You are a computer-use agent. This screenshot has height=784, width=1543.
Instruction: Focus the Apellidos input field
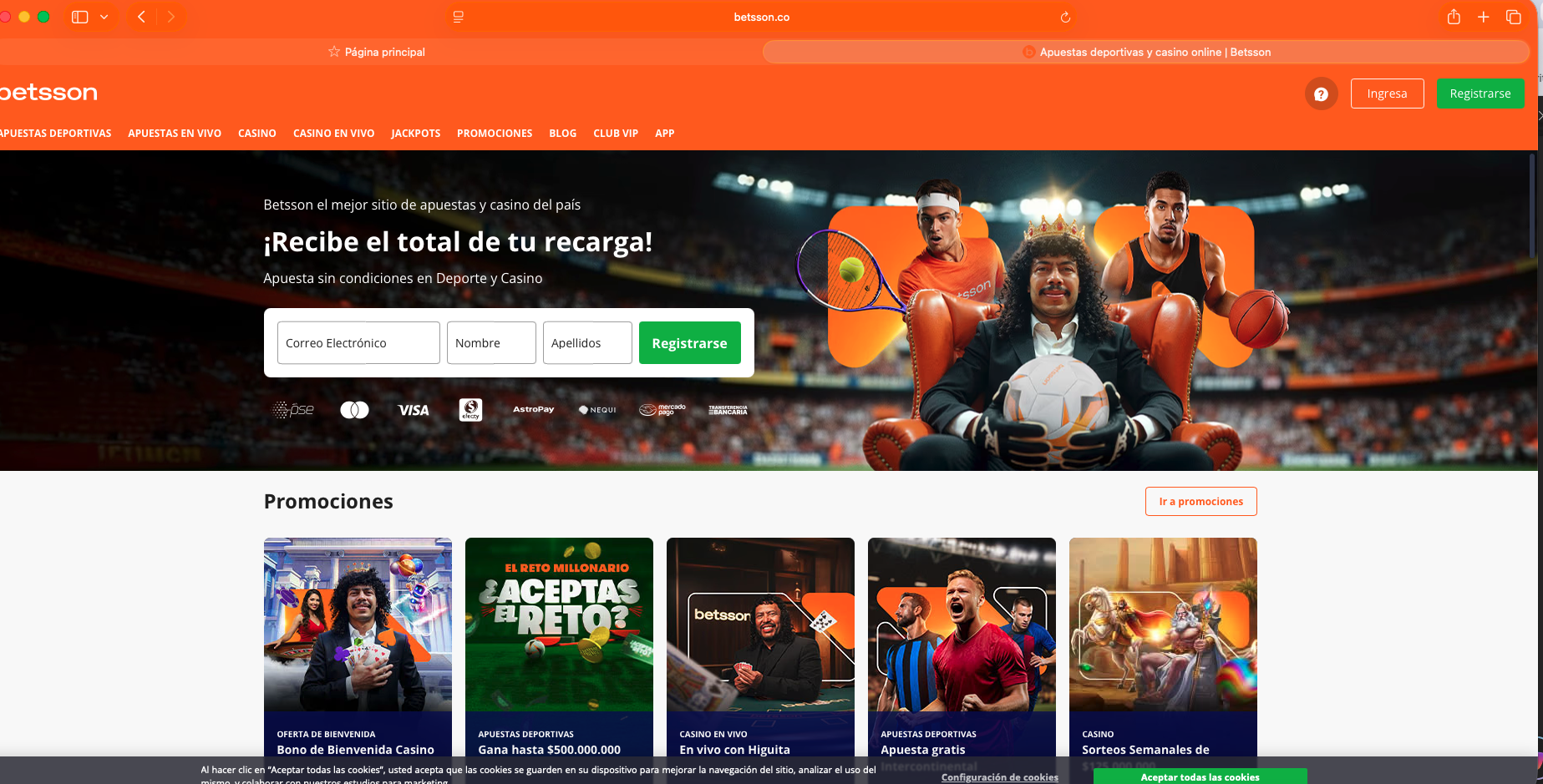pos(587,343)
